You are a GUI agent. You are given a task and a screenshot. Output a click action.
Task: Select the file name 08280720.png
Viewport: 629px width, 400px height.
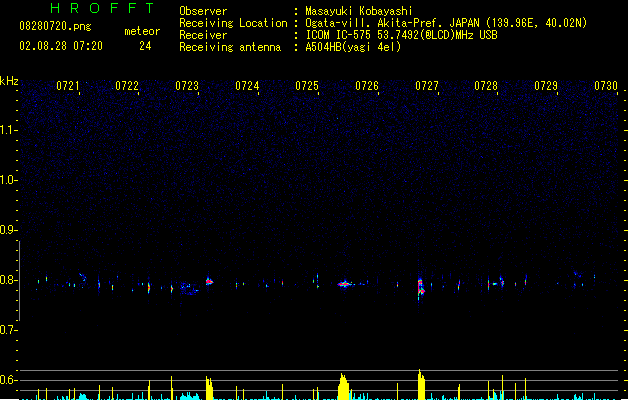coord(55,26)
